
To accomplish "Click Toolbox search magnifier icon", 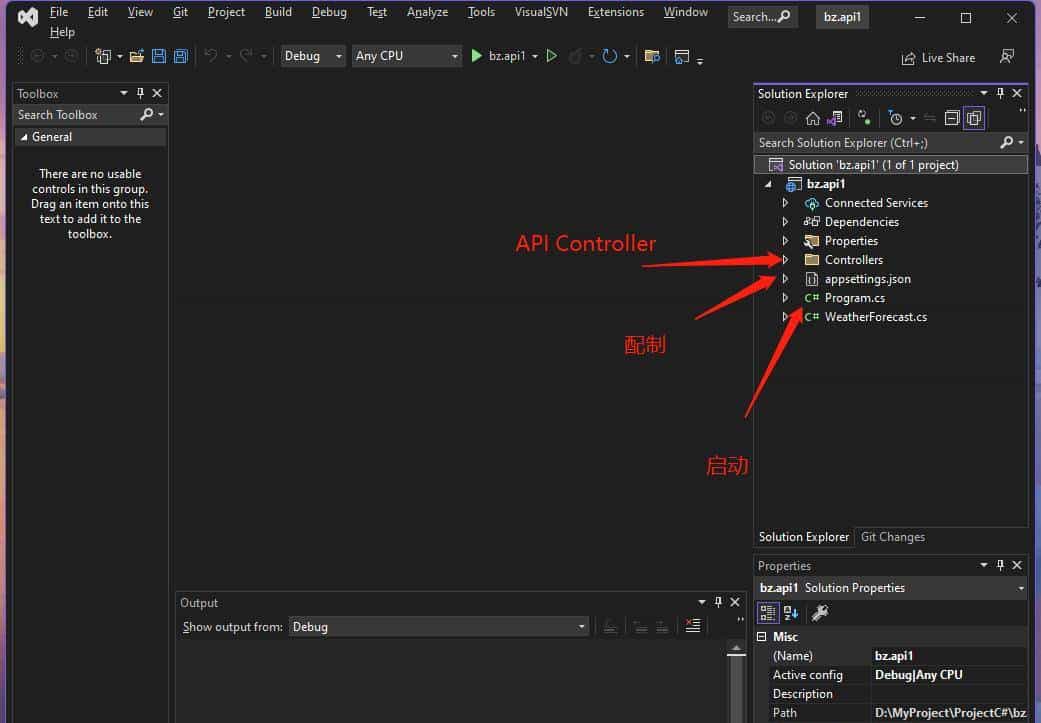I will pos(147,115).
